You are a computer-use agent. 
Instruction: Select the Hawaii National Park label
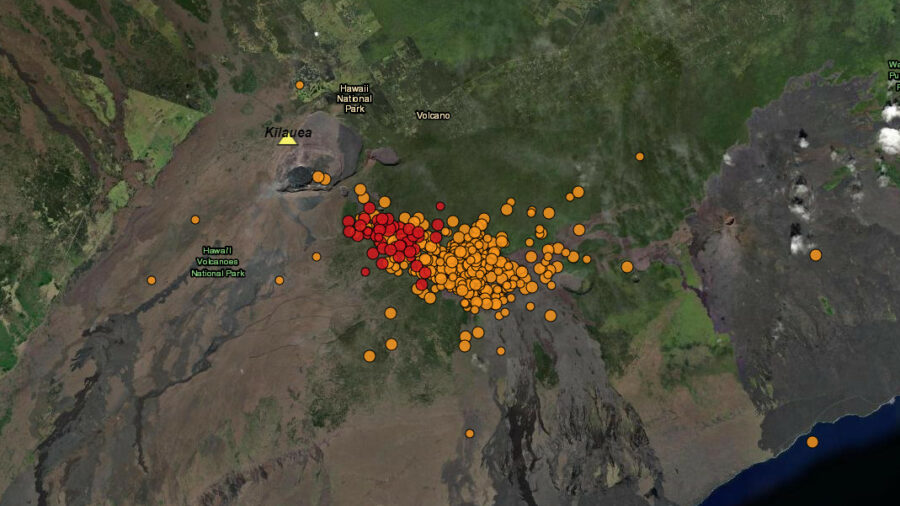(355, 98)
